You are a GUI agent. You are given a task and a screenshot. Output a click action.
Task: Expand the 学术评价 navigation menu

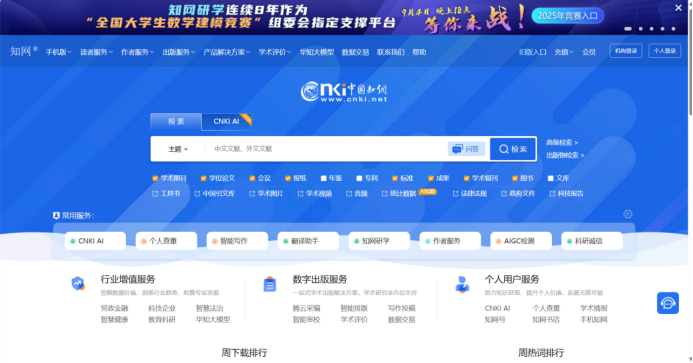click(x=274, y=52)
